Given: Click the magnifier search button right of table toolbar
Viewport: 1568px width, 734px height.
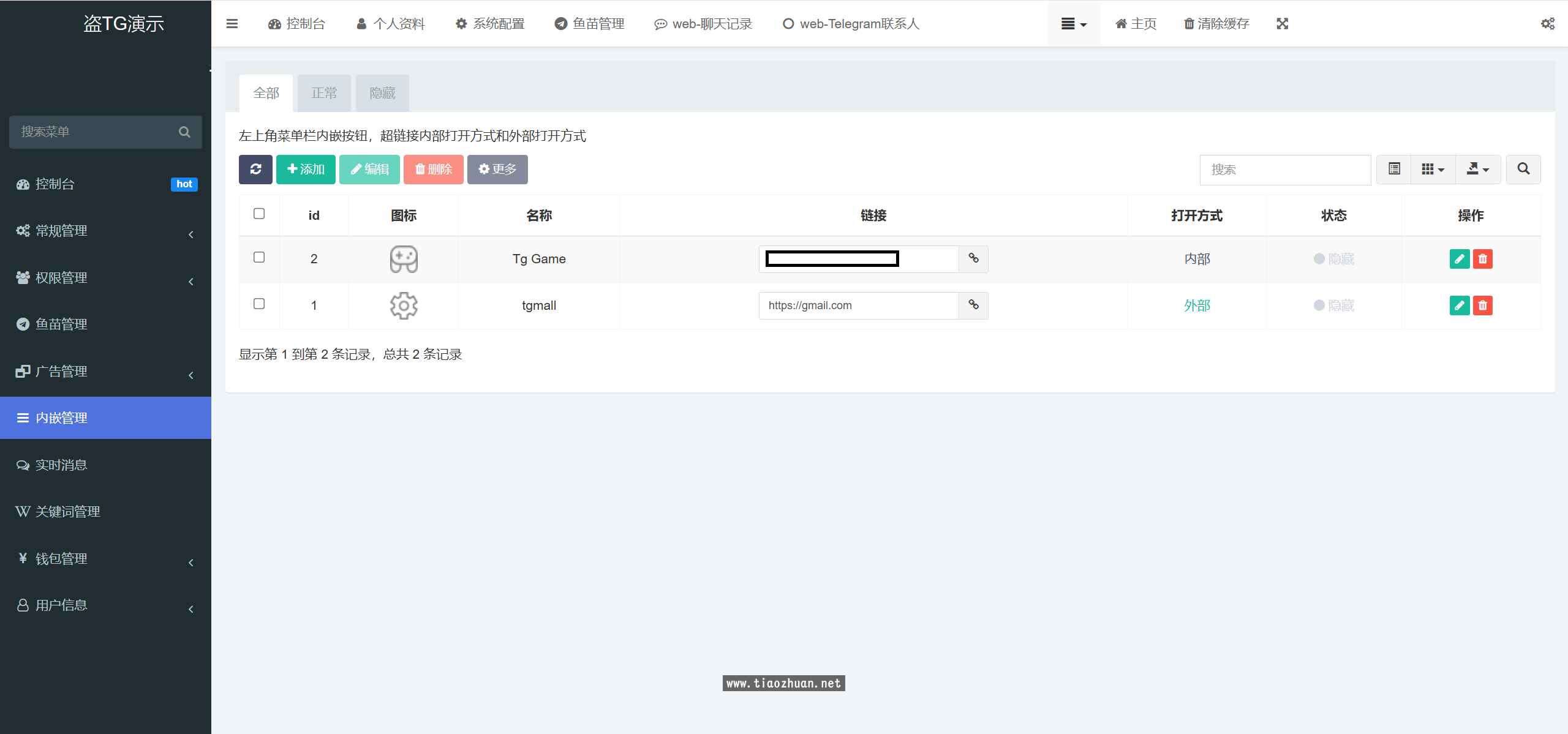Looking at the screenshot, I should click(x=1523, y=170).
